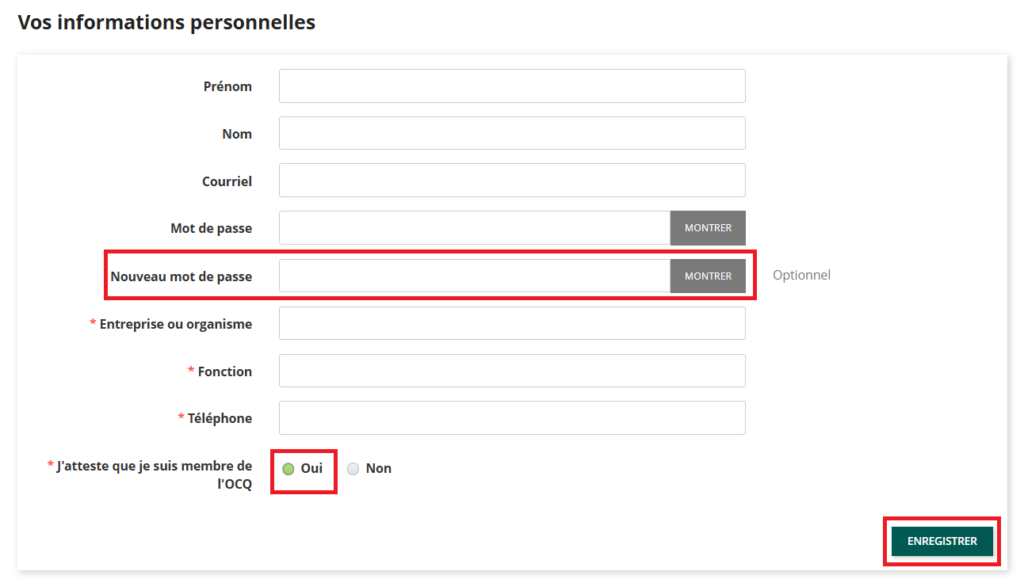Click the "Nouveau mot de passe" label
Viewport: 1024px width, 579px height.
[x=181, y=277]
